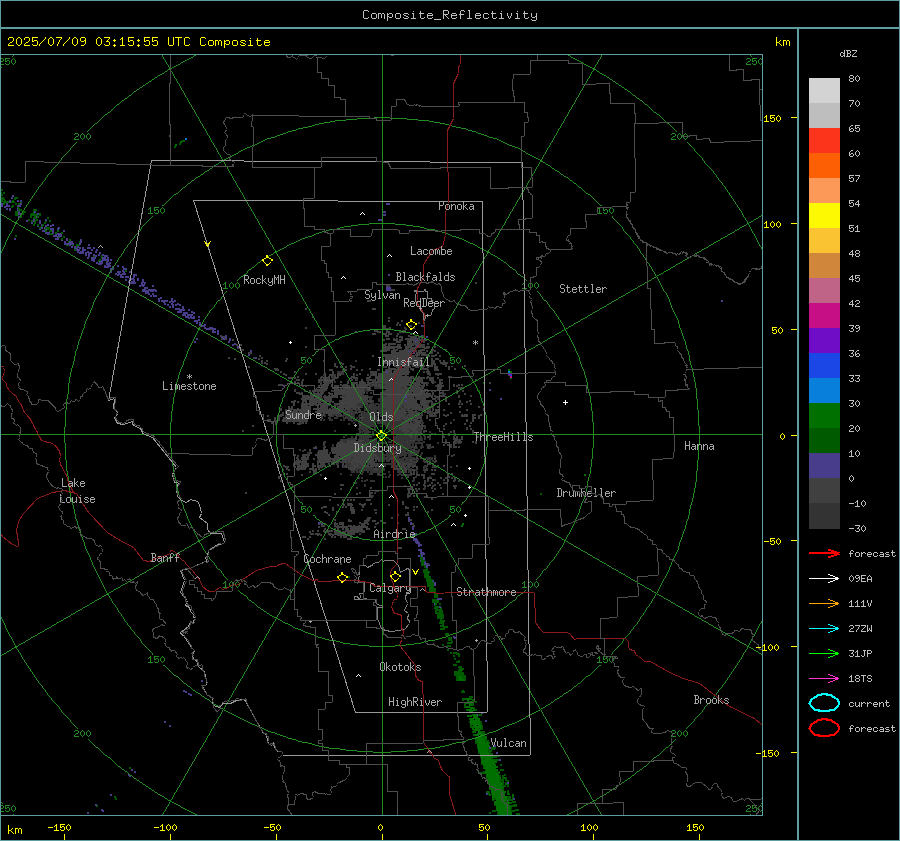The image size is (900, 841).
Task: Click the yellow diamond marker beside RockyMH
Action: (267, 261)
